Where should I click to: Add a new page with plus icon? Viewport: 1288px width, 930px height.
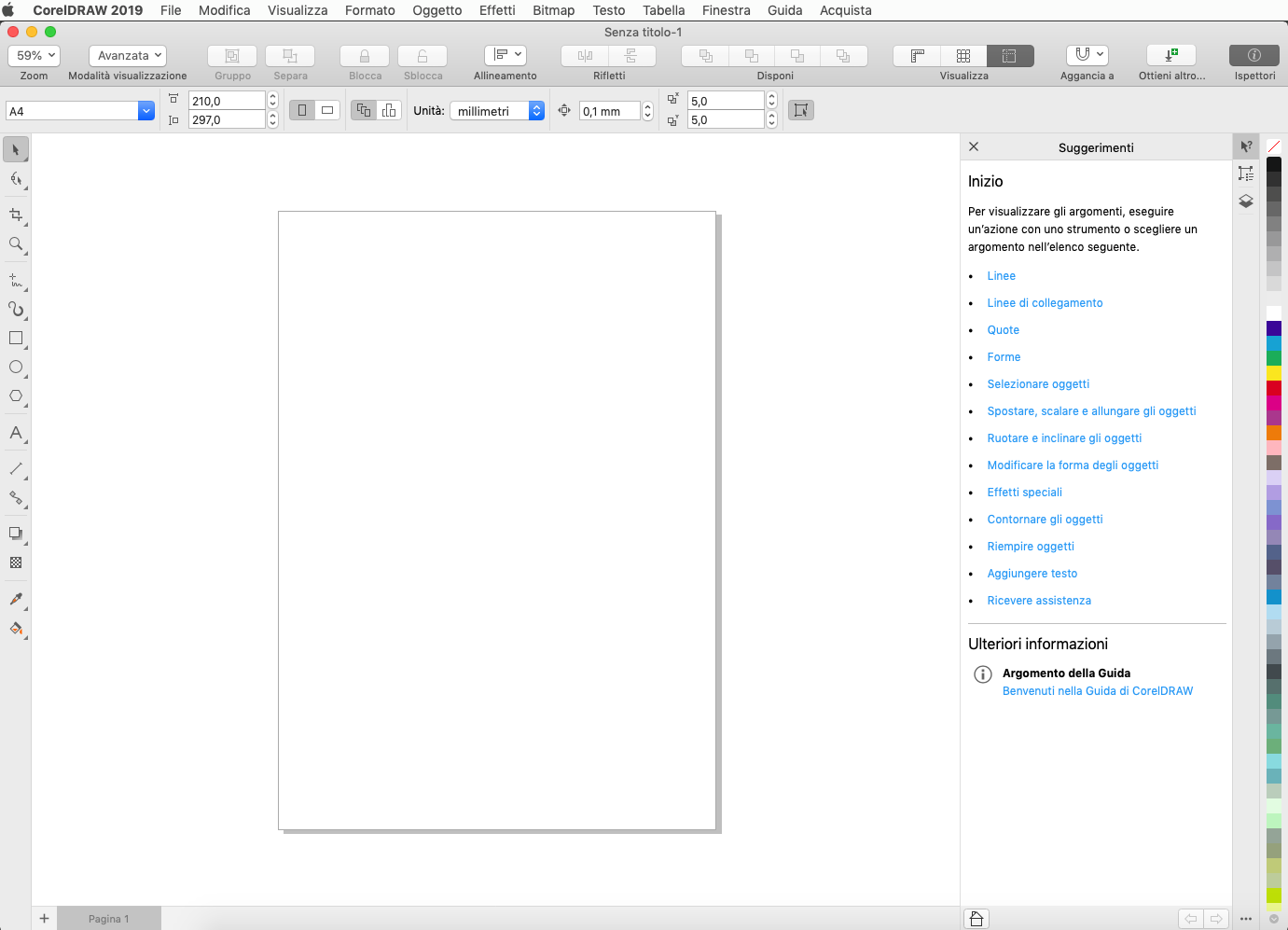[x=44, y=919]
